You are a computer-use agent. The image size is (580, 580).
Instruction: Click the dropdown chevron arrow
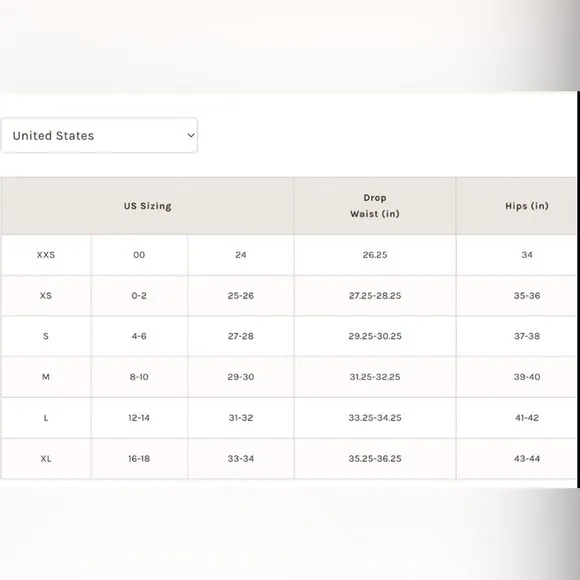[x=191, y=135]
